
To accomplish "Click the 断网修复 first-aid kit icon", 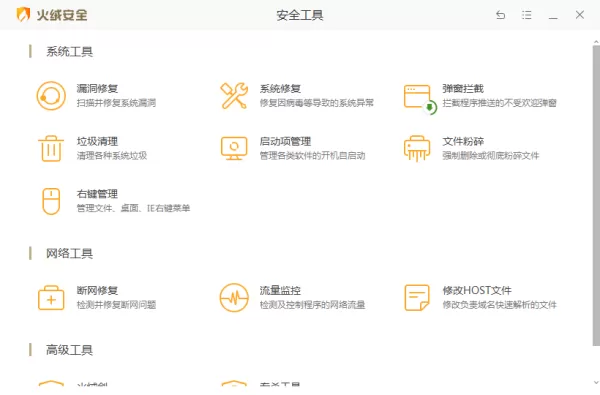I will pos(51,297).
